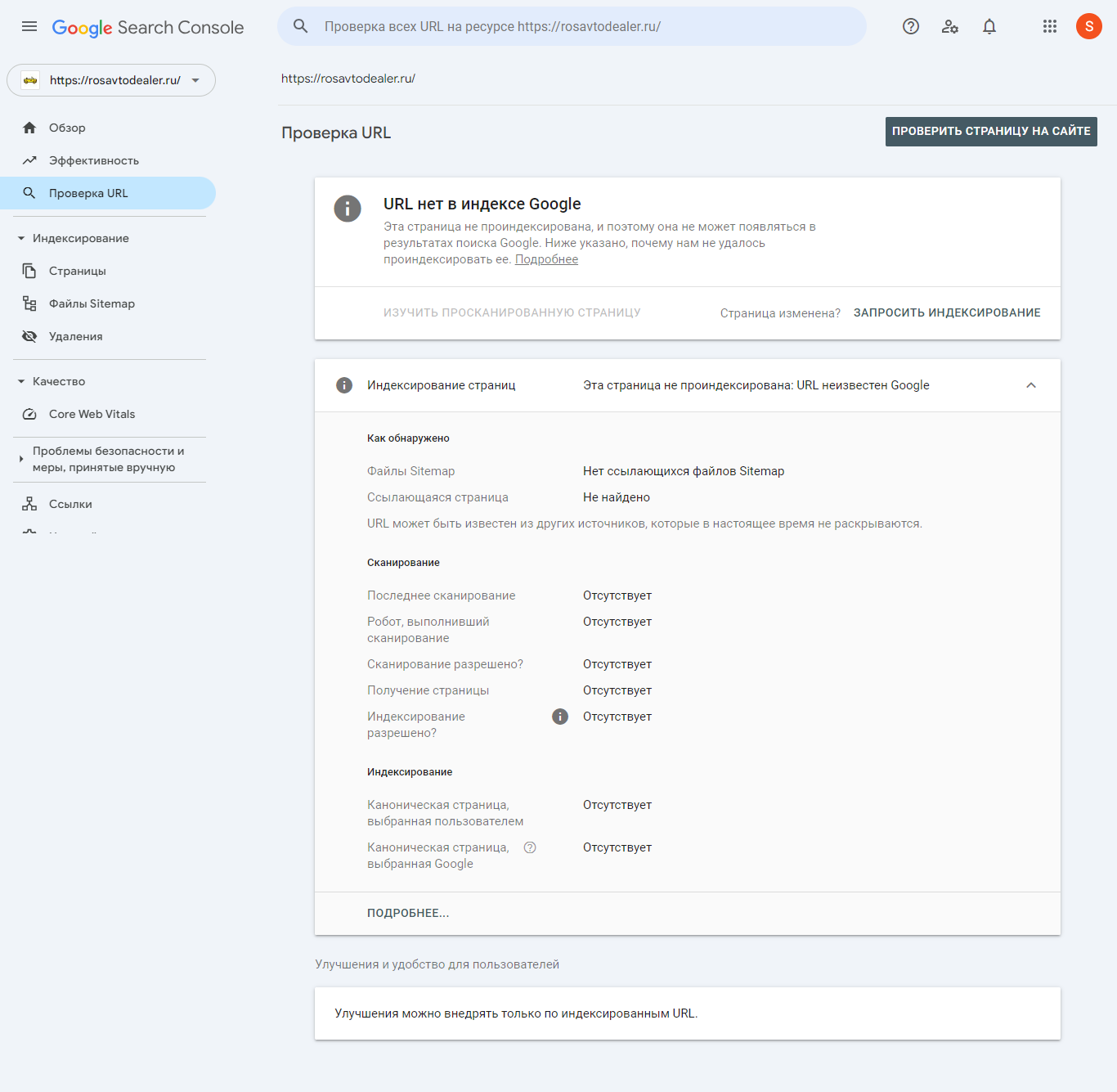Collapse the 'Индексирование страниц' panel

(x=1030, y=385)
